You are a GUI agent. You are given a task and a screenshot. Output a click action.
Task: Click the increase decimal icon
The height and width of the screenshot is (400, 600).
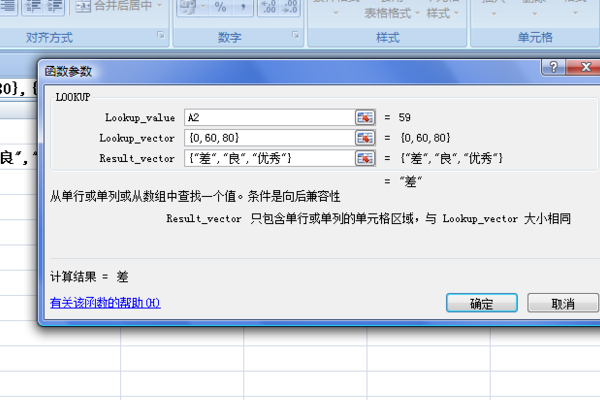point(269,7)
